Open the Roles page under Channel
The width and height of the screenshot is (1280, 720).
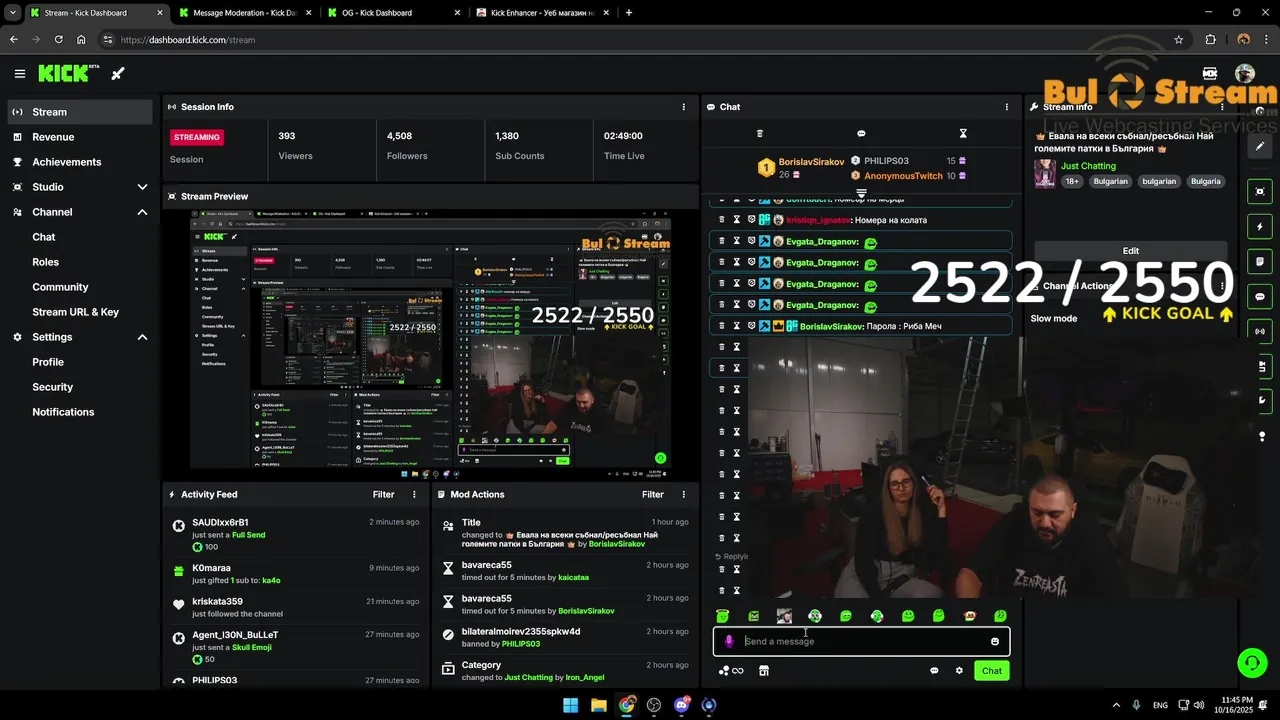pyautogui.click(x=46, y=262)
